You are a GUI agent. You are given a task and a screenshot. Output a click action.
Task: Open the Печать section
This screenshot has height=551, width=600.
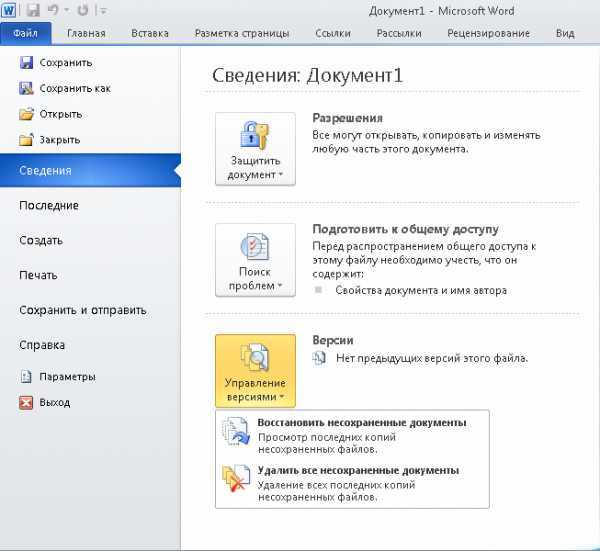pos(38,275)
